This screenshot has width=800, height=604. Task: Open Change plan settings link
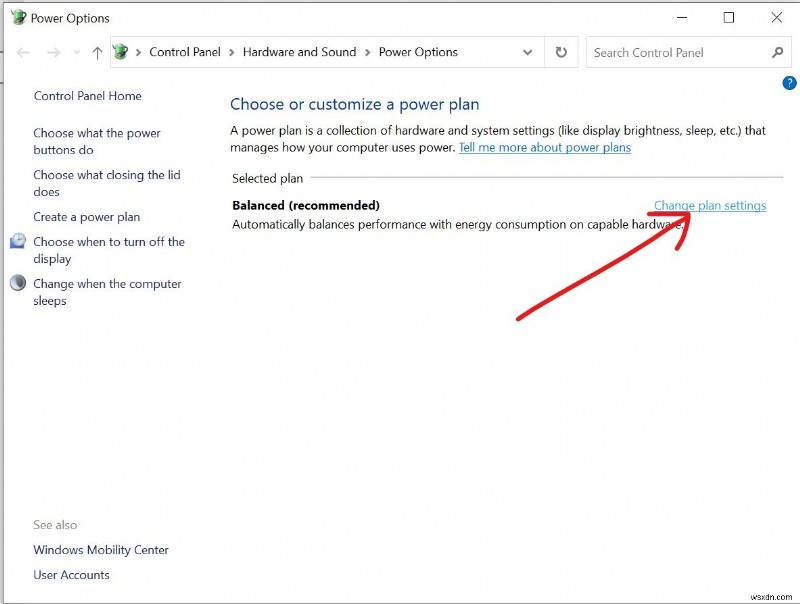point(710,205)
